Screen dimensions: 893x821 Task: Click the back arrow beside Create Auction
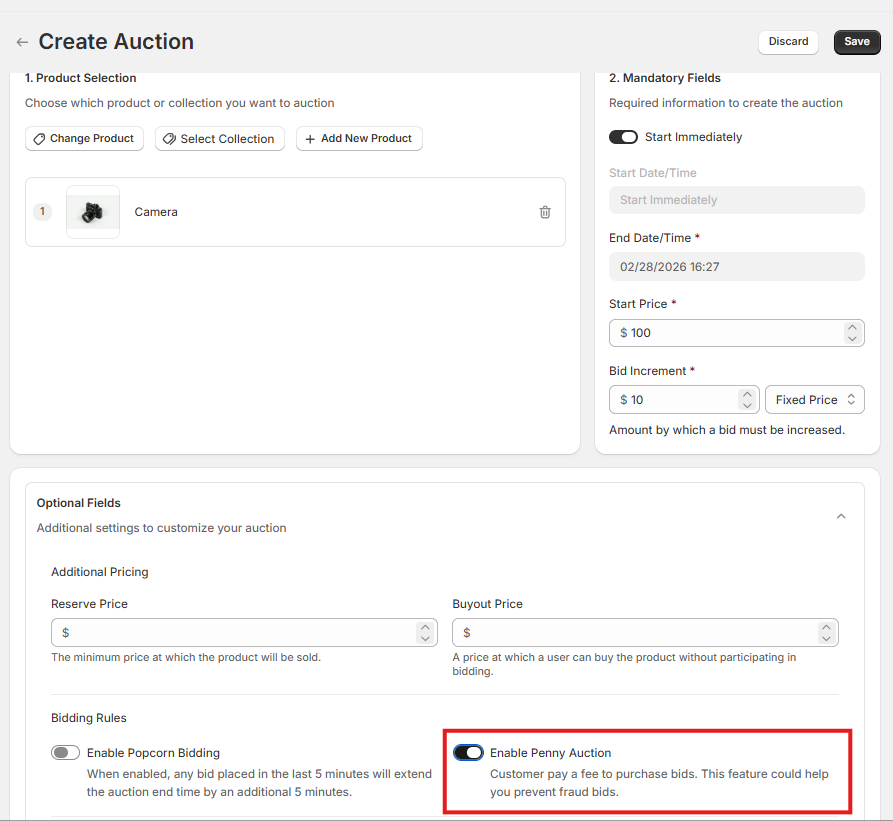pos(22,42)
